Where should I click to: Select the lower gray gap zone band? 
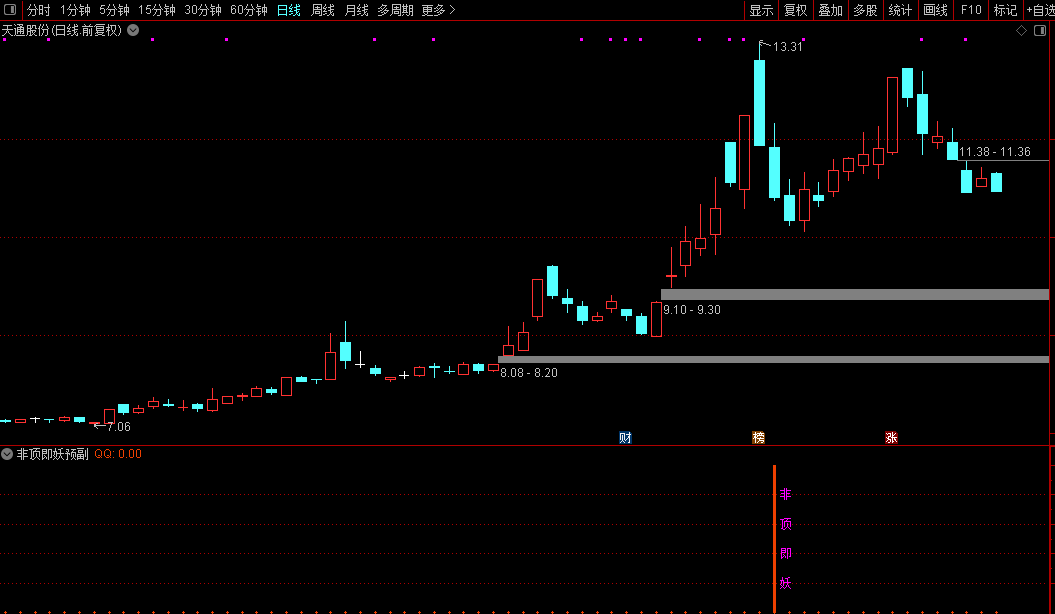coord(773,360)
